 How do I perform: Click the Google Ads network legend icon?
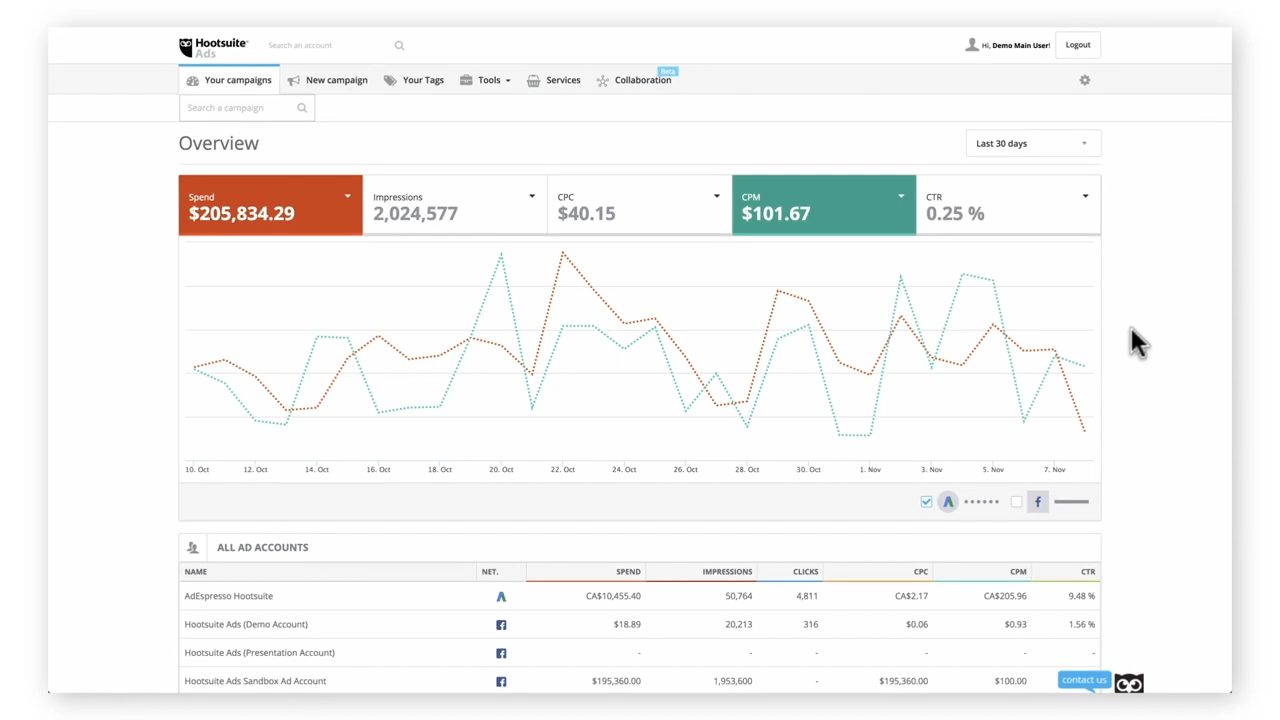click(x=948, y=502)
